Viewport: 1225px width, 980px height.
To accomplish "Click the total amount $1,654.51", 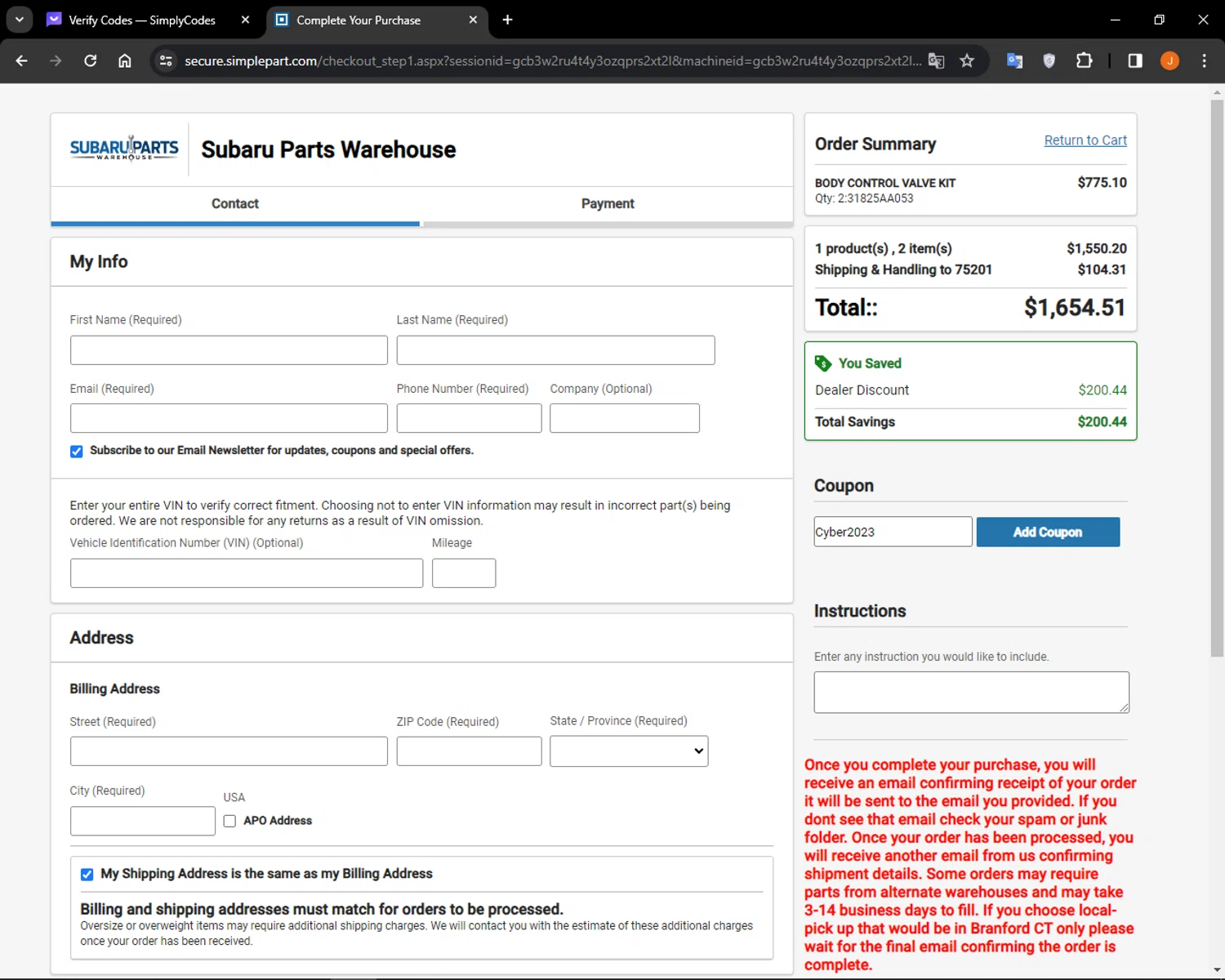I will pyautogui.click(x=1075, y=308).
